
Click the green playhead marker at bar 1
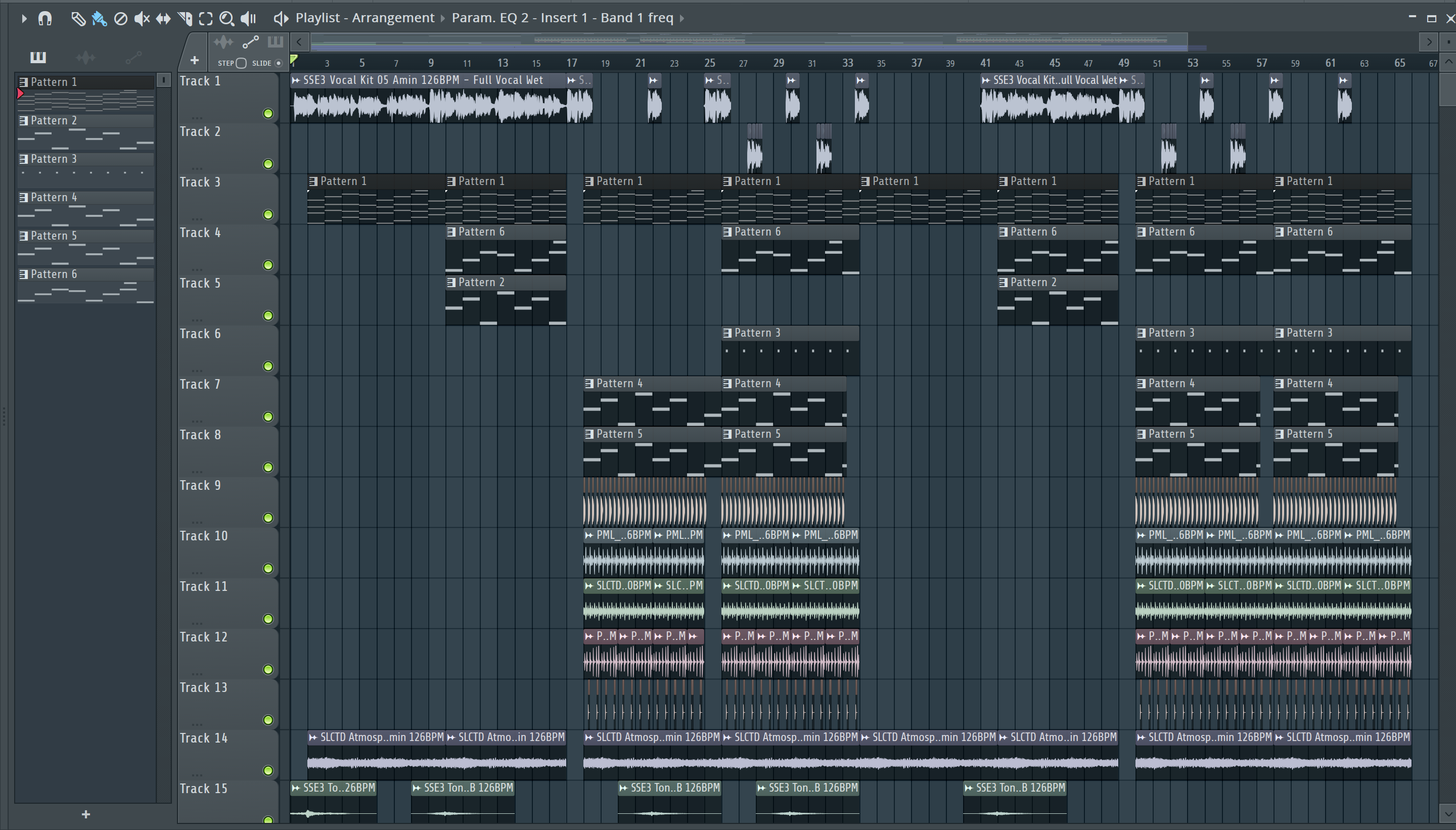click(x=294, y=60)
